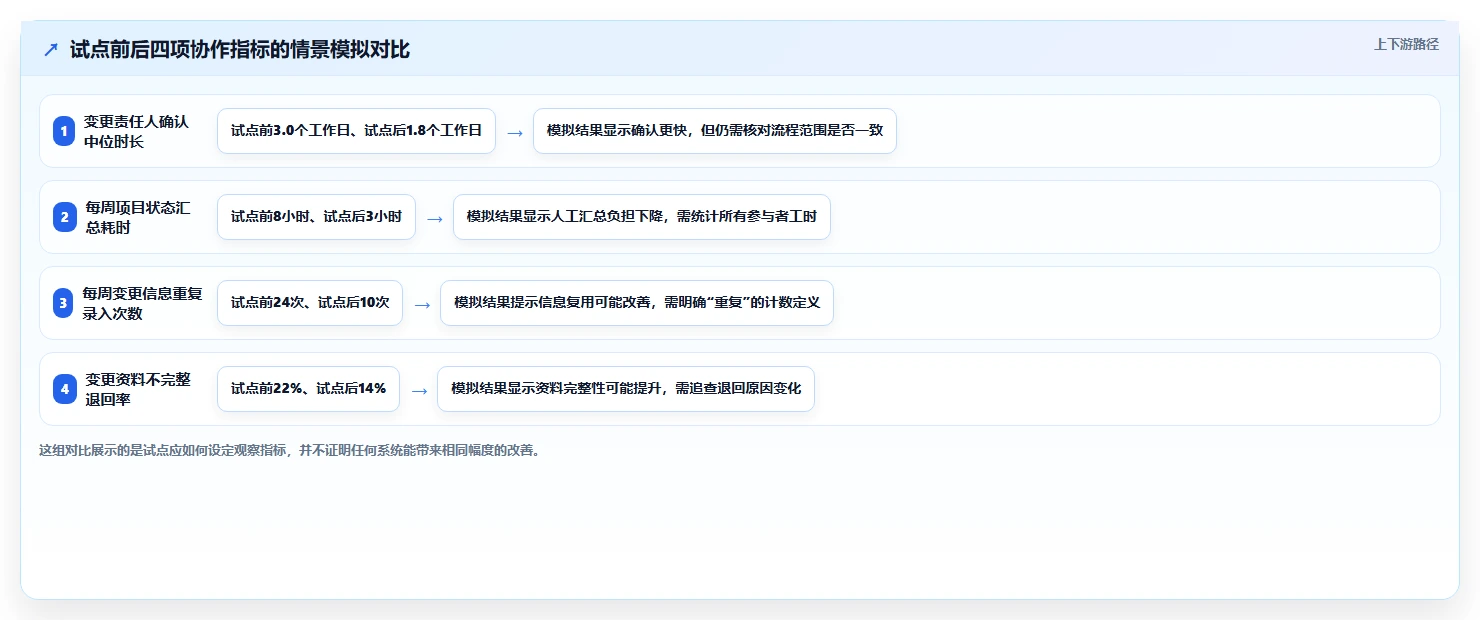Click the label 变更资料不完整退回率

(x=138, y=389)
